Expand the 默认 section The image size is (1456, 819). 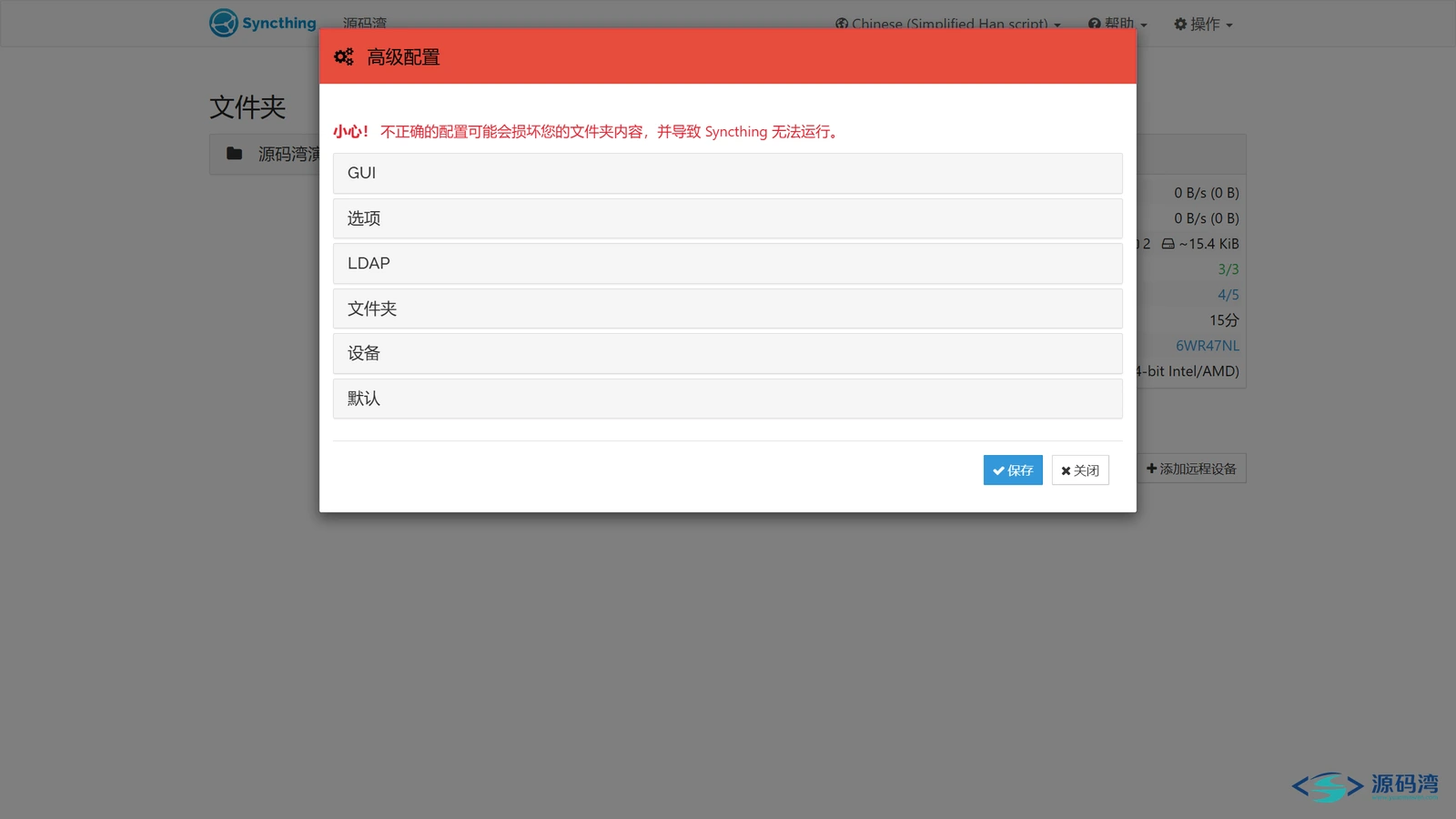[x=727, y=399]
